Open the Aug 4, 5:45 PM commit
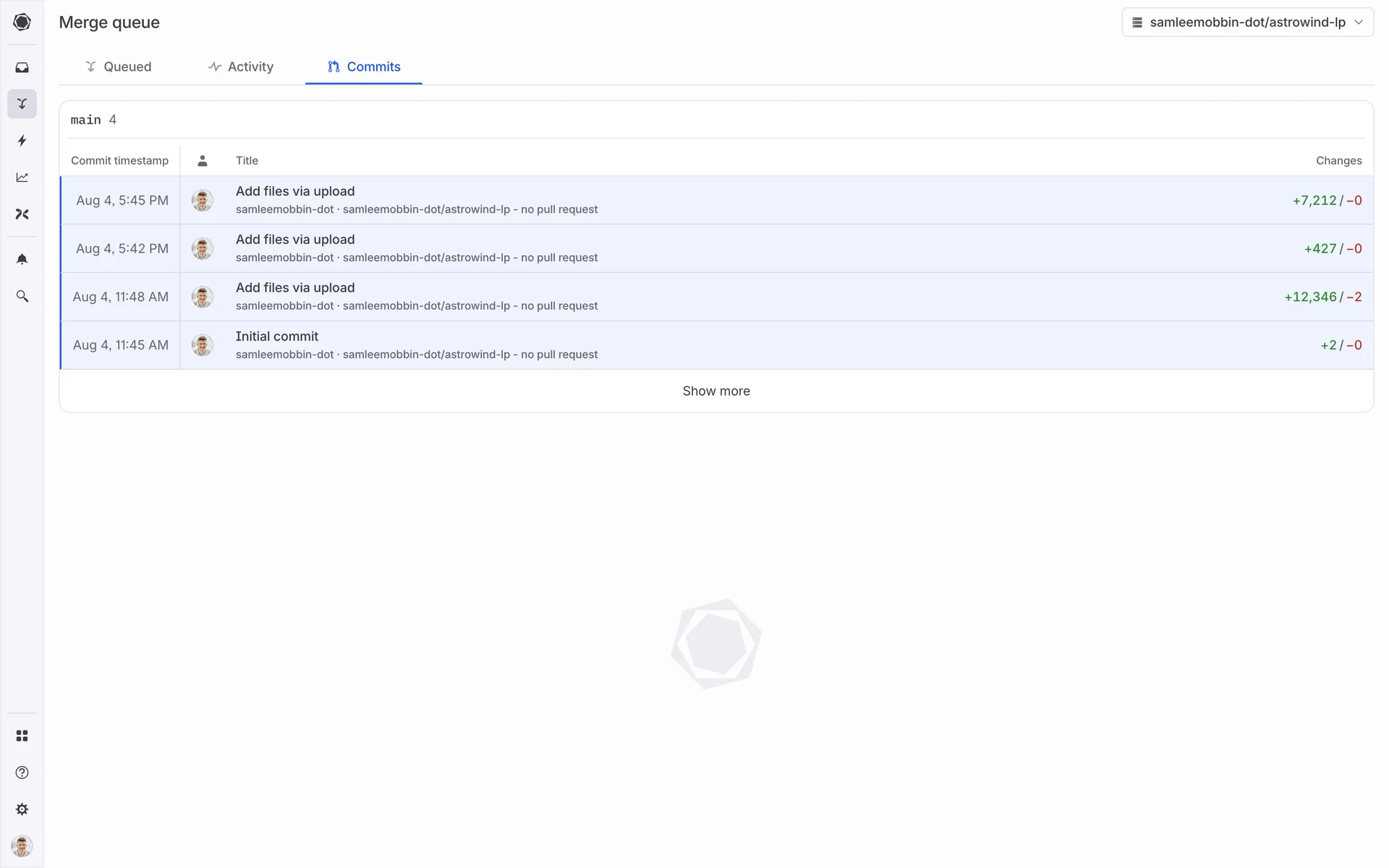Screen dimensions: 1389x868 pos(295,191)
